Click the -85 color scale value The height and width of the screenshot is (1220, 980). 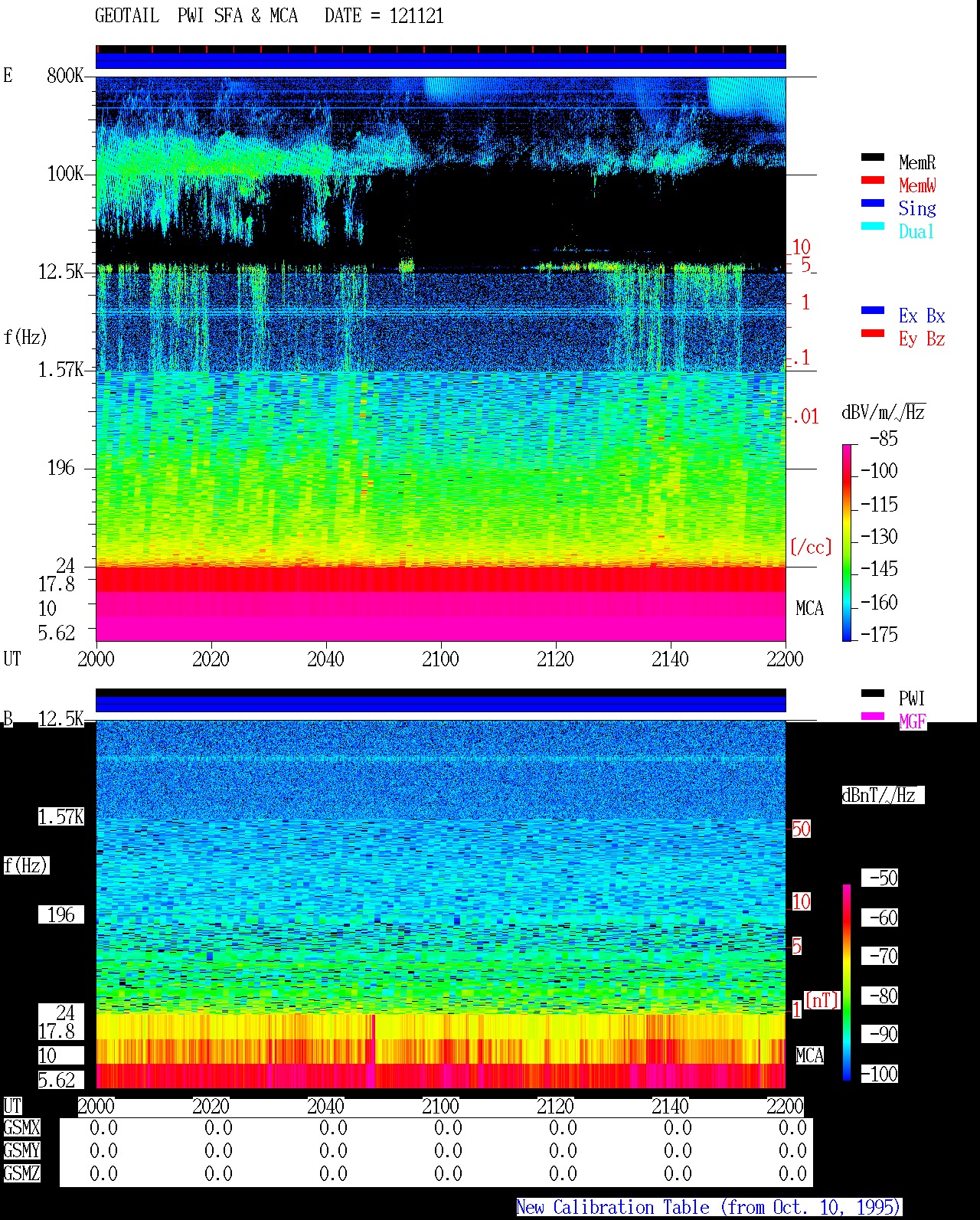coord(884,440)
